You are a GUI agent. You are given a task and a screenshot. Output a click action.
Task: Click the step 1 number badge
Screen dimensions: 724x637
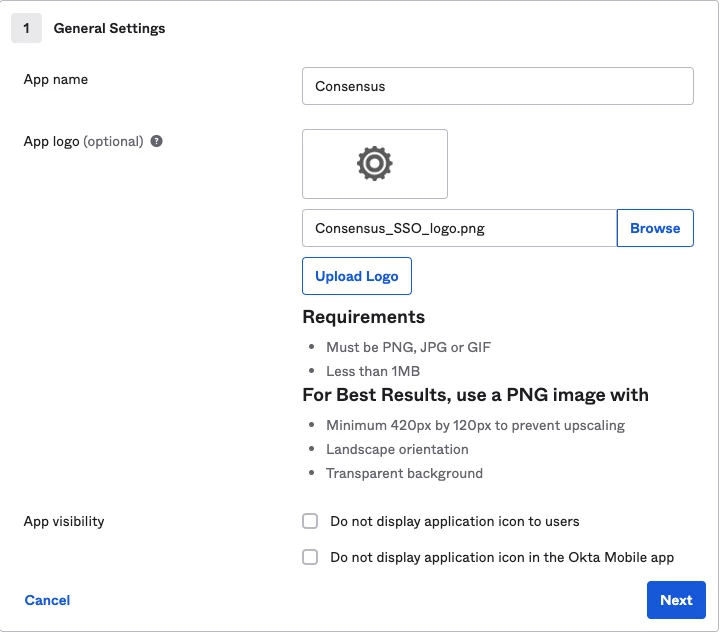26,28
